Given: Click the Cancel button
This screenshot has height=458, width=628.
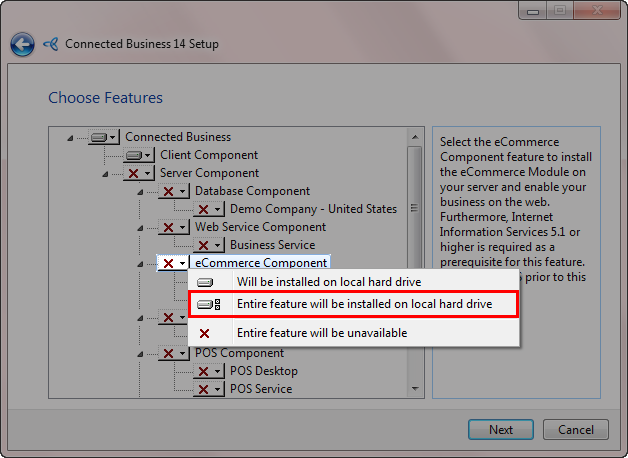Looking at the screenshot, I should [576, 430].
